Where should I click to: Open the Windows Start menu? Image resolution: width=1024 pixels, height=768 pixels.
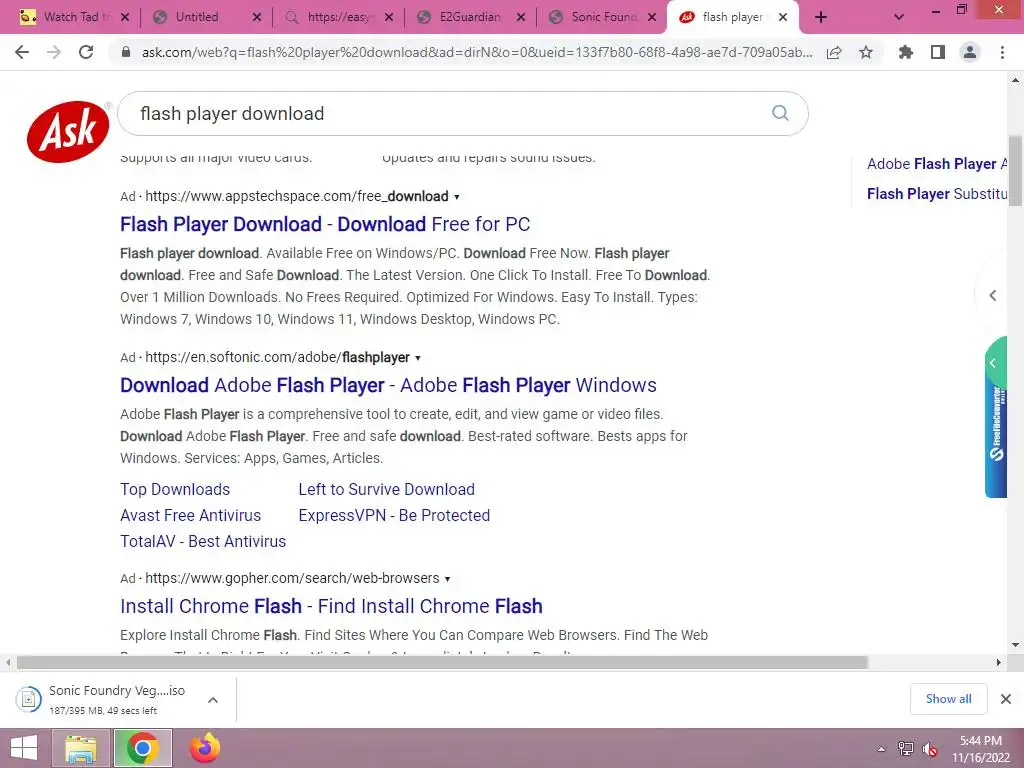[x=24, y=748]
